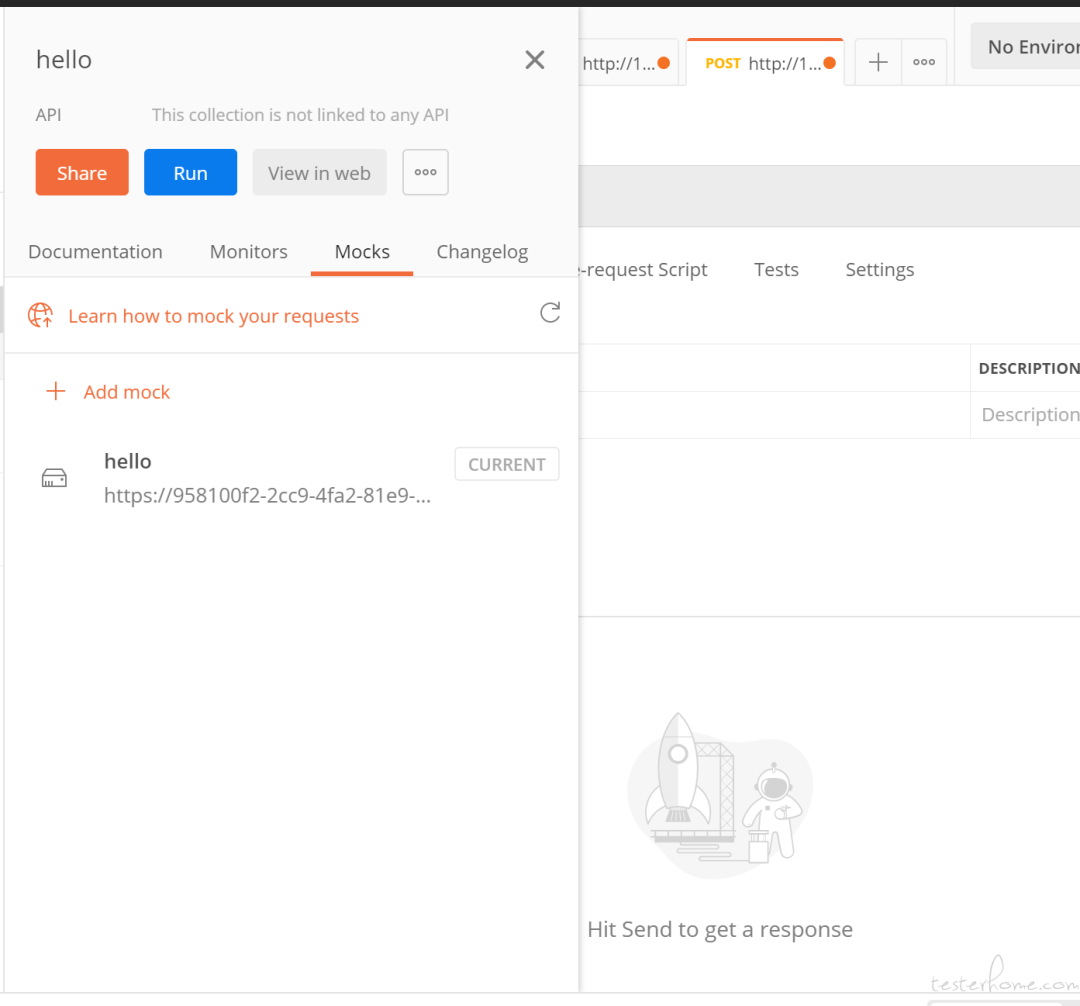This screenshot has width=1080, height=1006.
Task: Click the refresh mocks icon
Action: [550, 313]
